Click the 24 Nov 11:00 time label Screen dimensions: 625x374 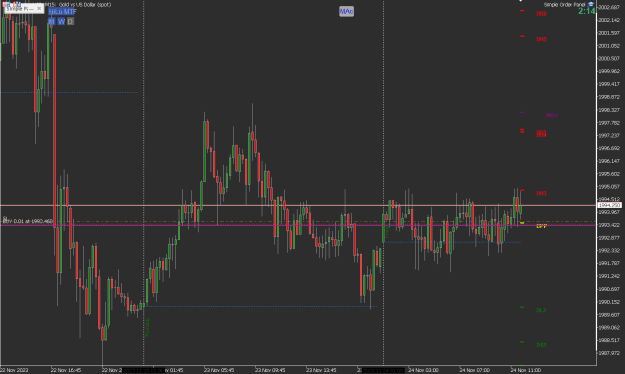click(x=525, y=370)
